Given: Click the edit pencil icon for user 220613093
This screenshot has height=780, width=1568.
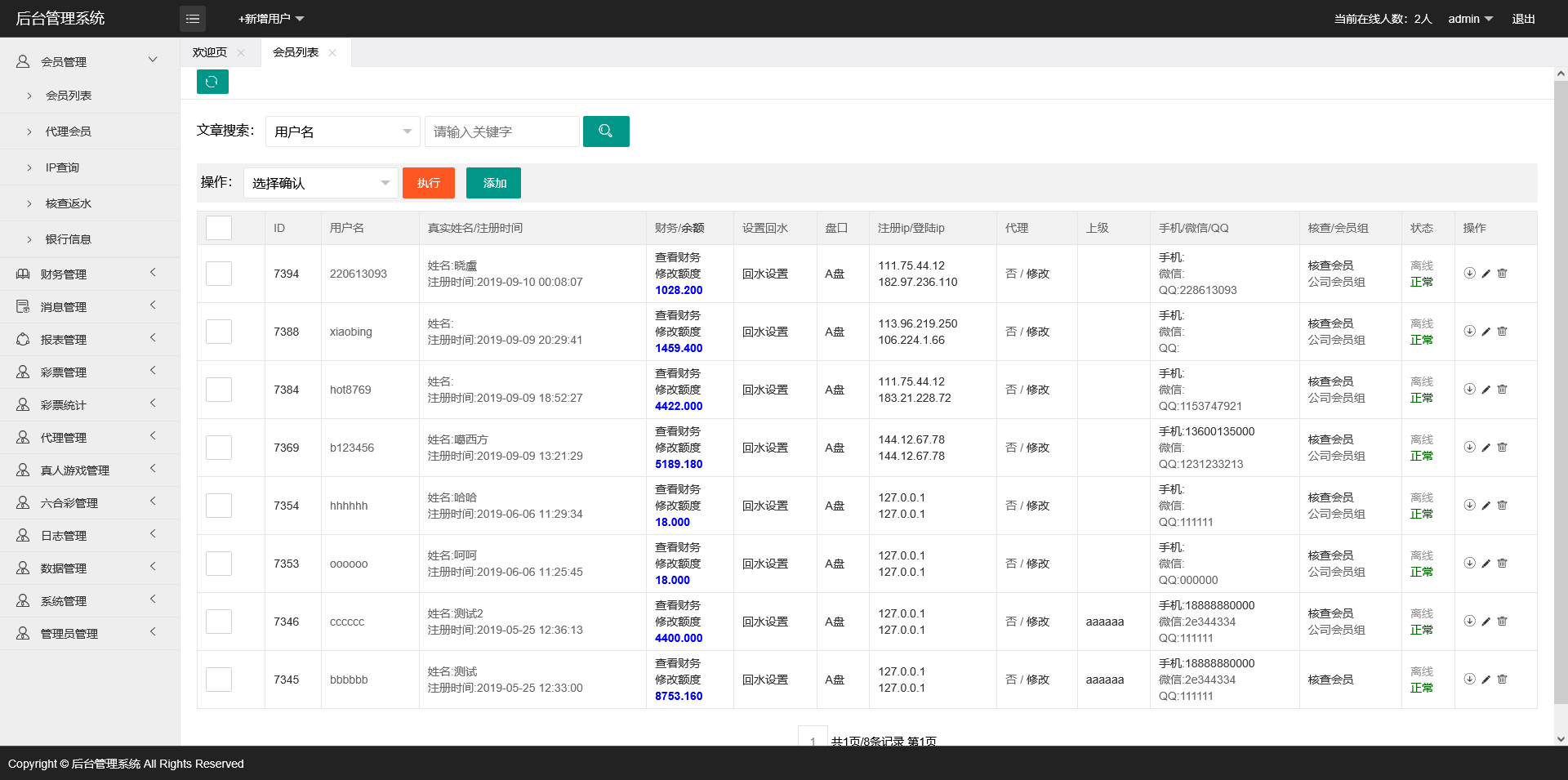Looking at the screenshot, I should point(1486,274).
